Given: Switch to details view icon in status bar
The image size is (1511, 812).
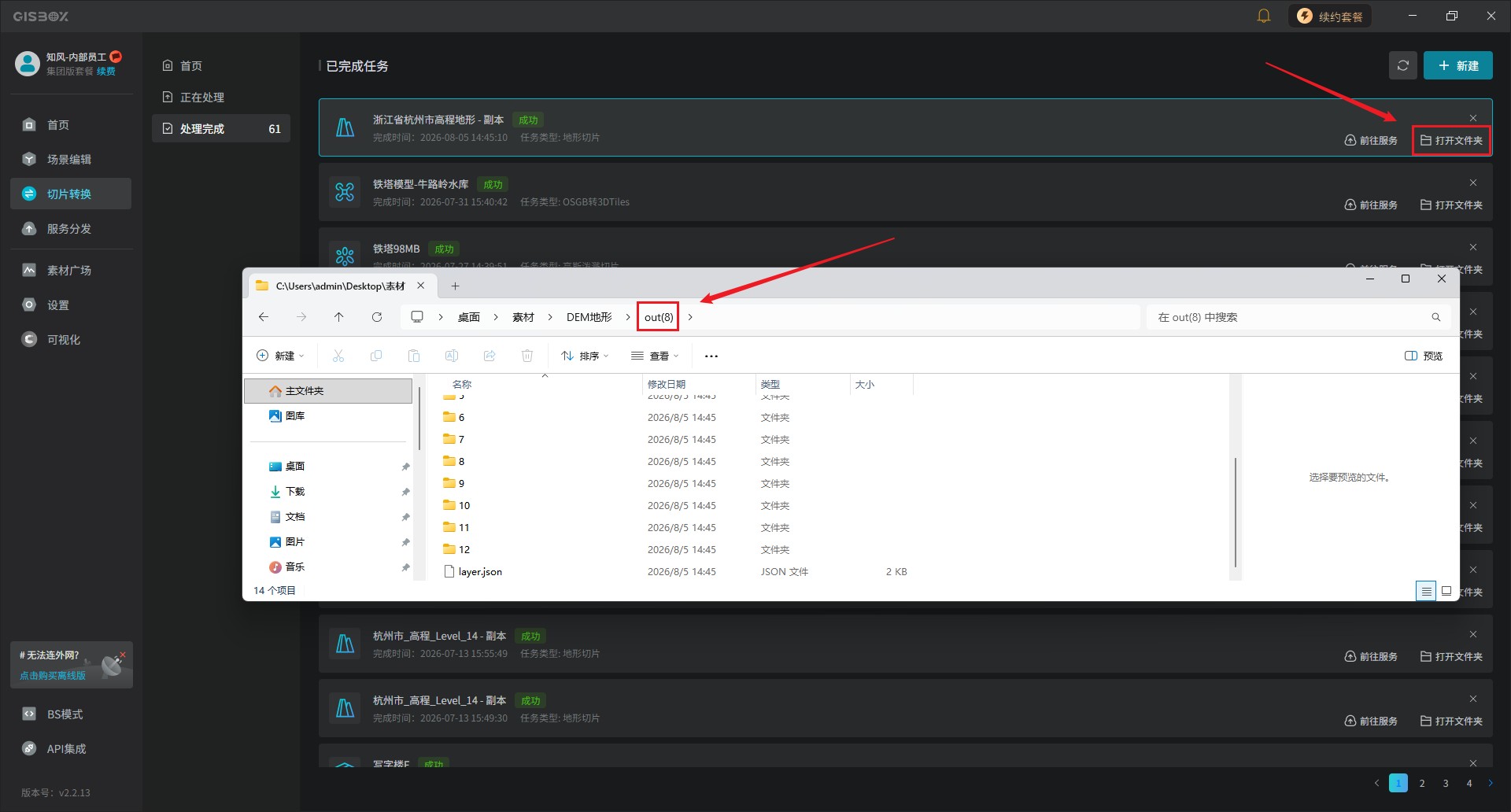Looking at the screenshot, I should tap(1426, 590).
